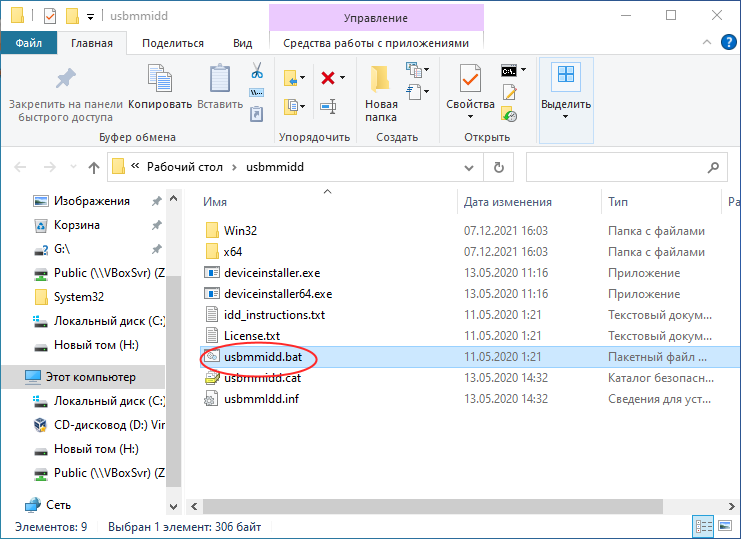This screenshot has height=539, width=741.
Task: Click the Paste clipboard icon
Action: point(220,78)
